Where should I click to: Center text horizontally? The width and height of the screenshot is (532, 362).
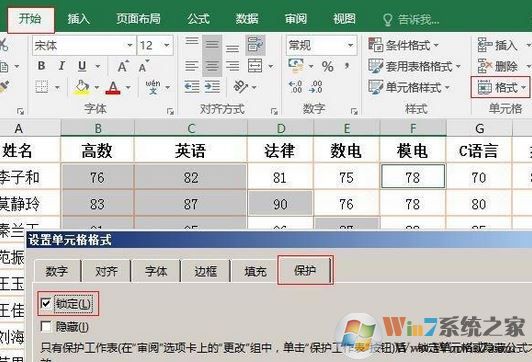(x=212, y=66)
